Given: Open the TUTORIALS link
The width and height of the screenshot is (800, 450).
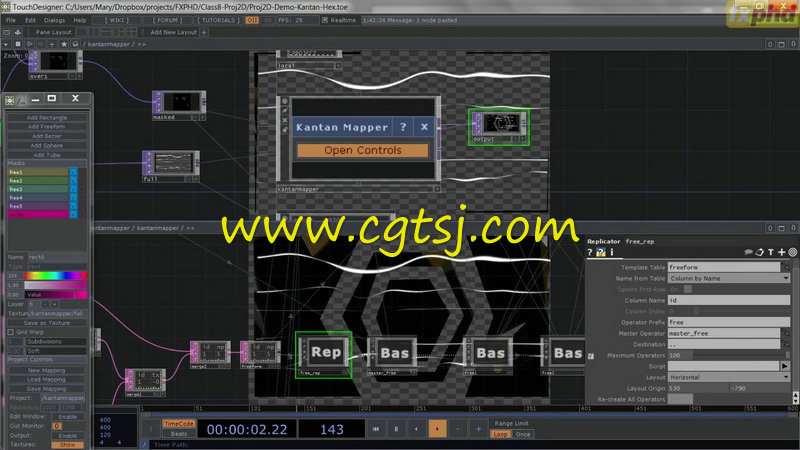Looking at the screenshot, I should [x=218, y=20].
